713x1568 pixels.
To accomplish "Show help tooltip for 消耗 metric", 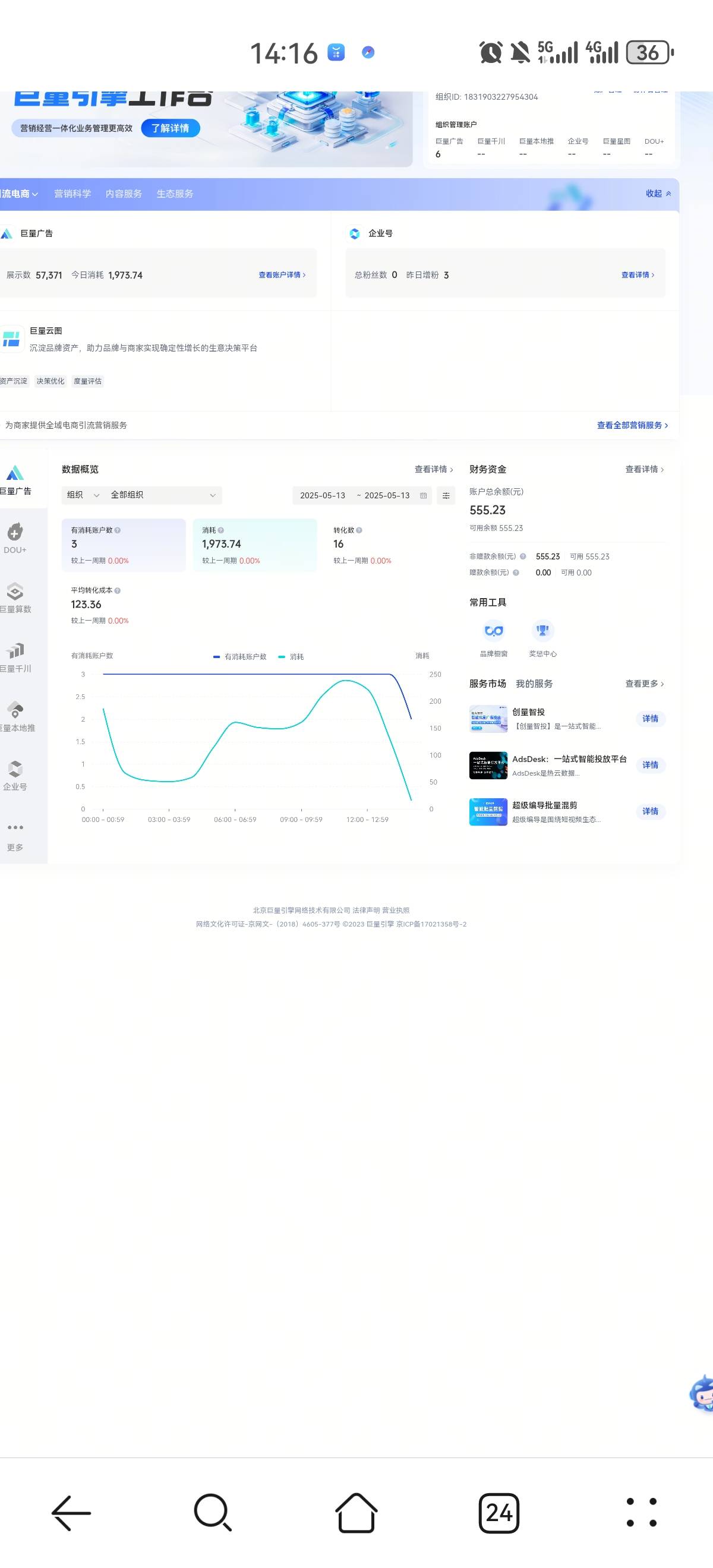I will tap(220, 530).
